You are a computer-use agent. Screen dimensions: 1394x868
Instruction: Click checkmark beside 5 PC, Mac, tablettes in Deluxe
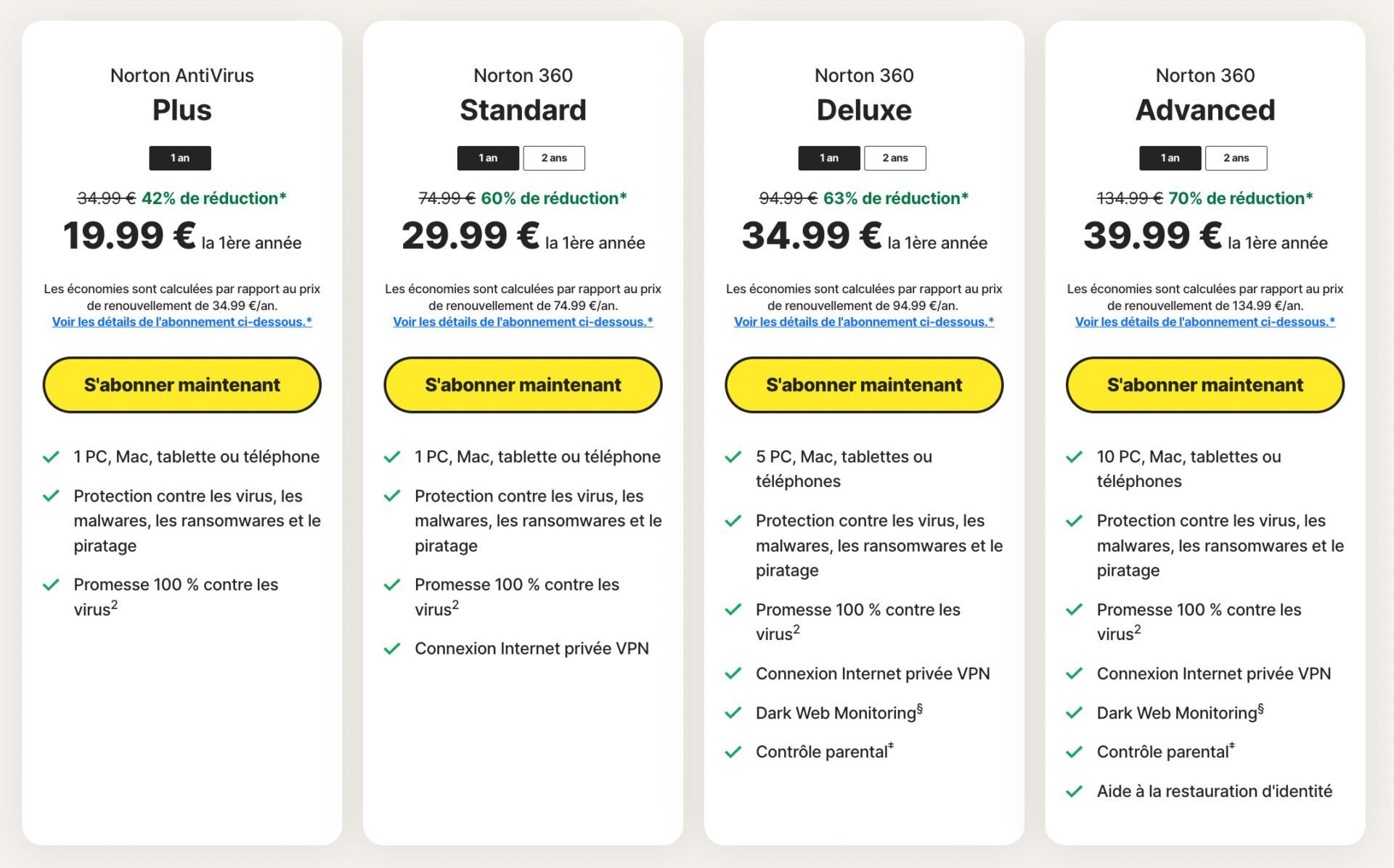pyautogui.click(x=733, y=456)
